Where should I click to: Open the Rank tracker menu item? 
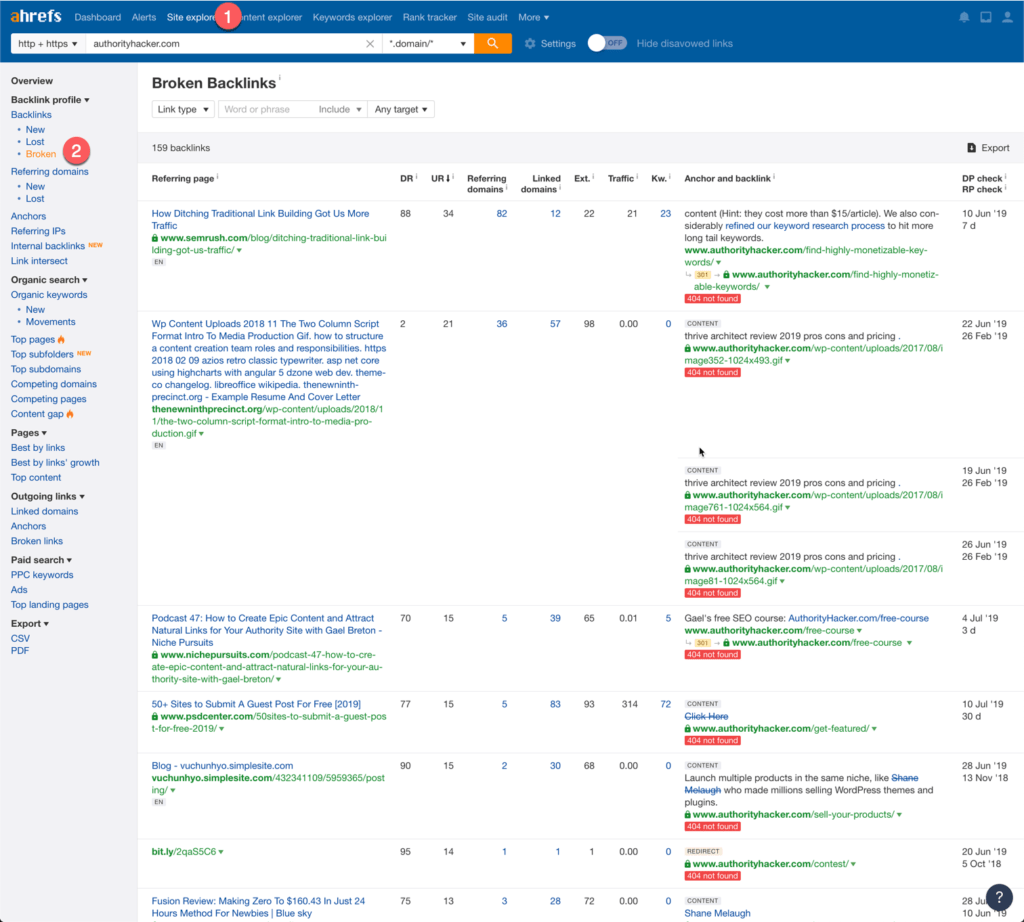[429, 17]
